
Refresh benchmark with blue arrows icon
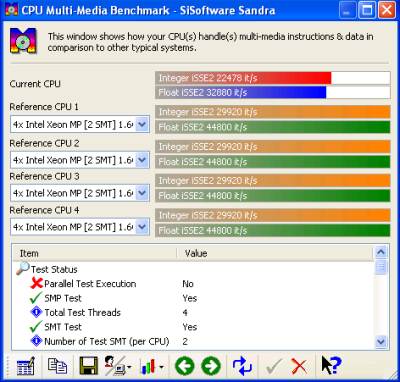(242, 366)
